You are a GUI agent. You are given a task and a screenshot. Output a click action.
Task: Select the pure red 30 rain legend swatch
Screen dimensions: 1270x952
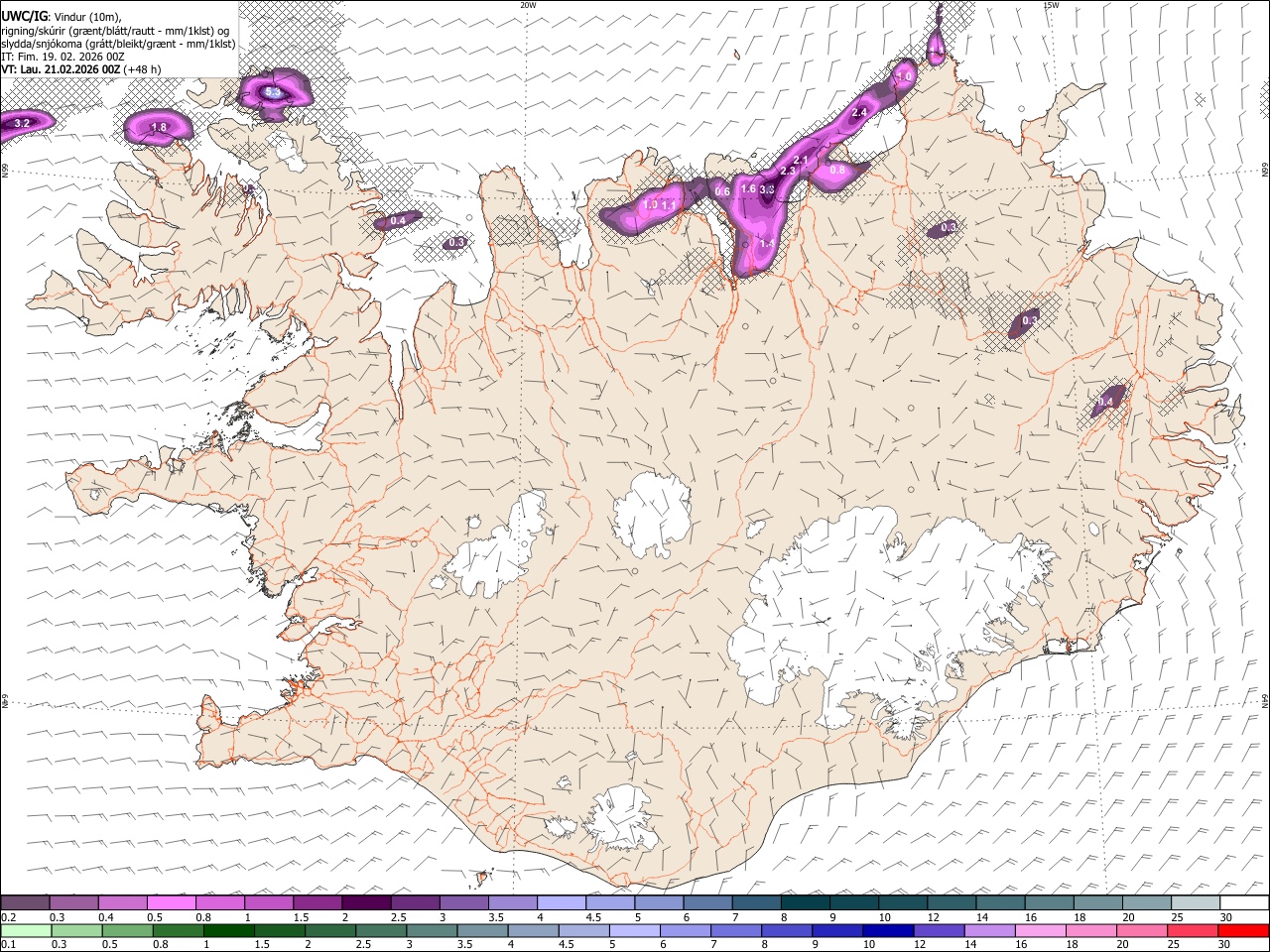(x=1242, y=930)
